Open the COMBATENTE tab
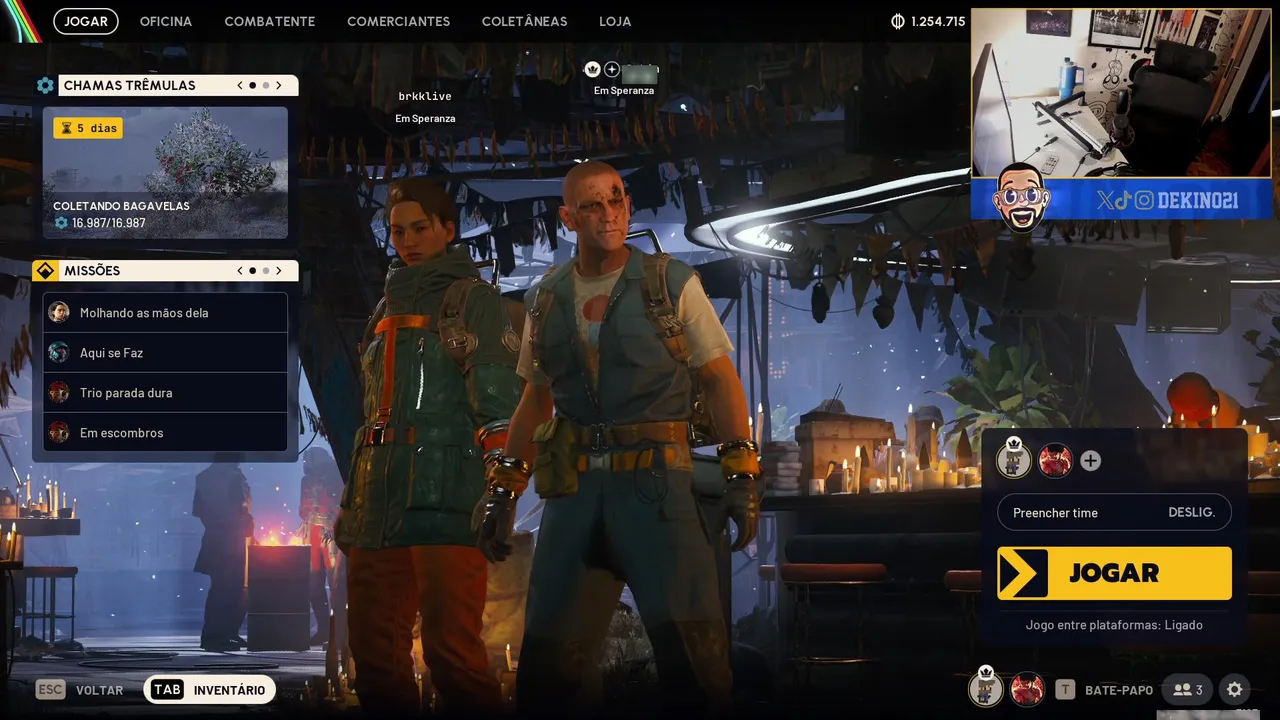Viewport: 1280px width, 720px height. 270,21
